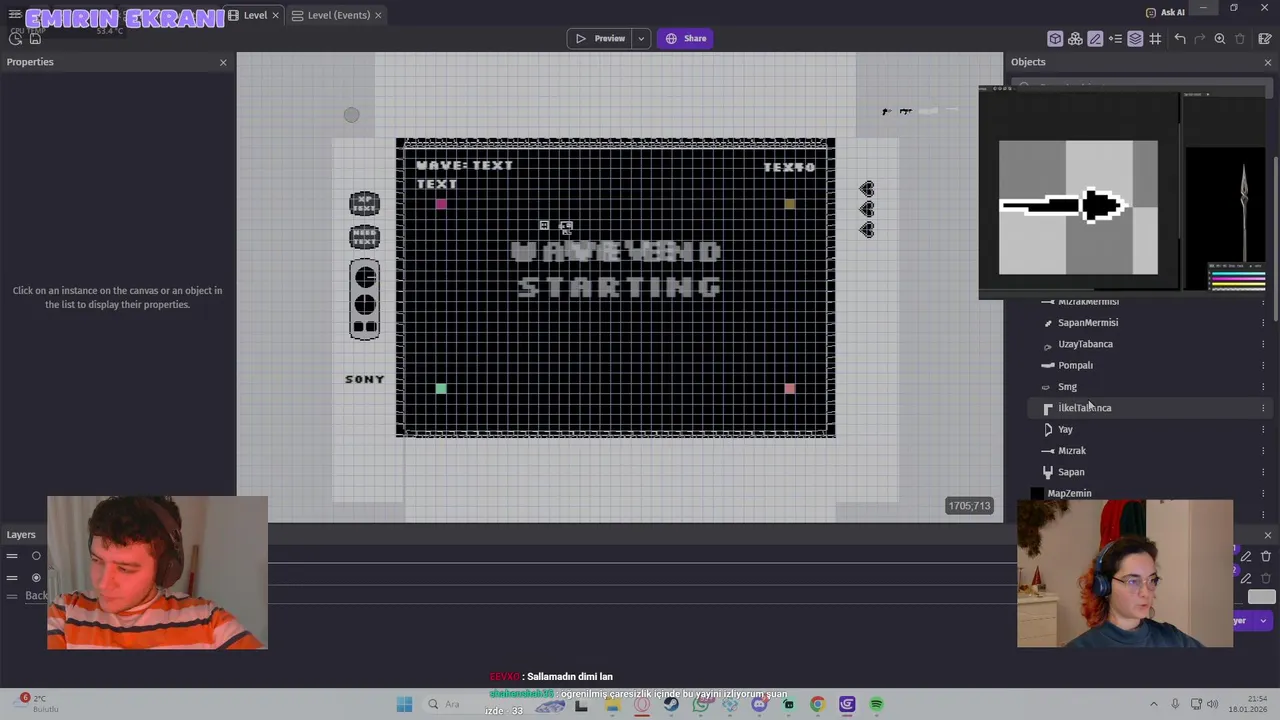The height and width of the screenshot is (720, 1280).
Task: Open the Pompalı three-dot menu
Action: 1263,365
